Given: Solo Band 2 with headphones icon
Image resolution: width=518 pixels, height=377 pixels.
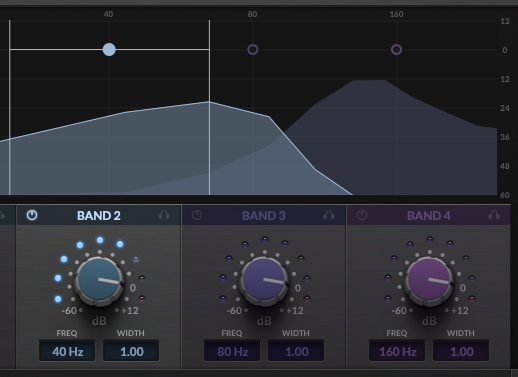Looking at the screenshot, I should click(164, 215).
